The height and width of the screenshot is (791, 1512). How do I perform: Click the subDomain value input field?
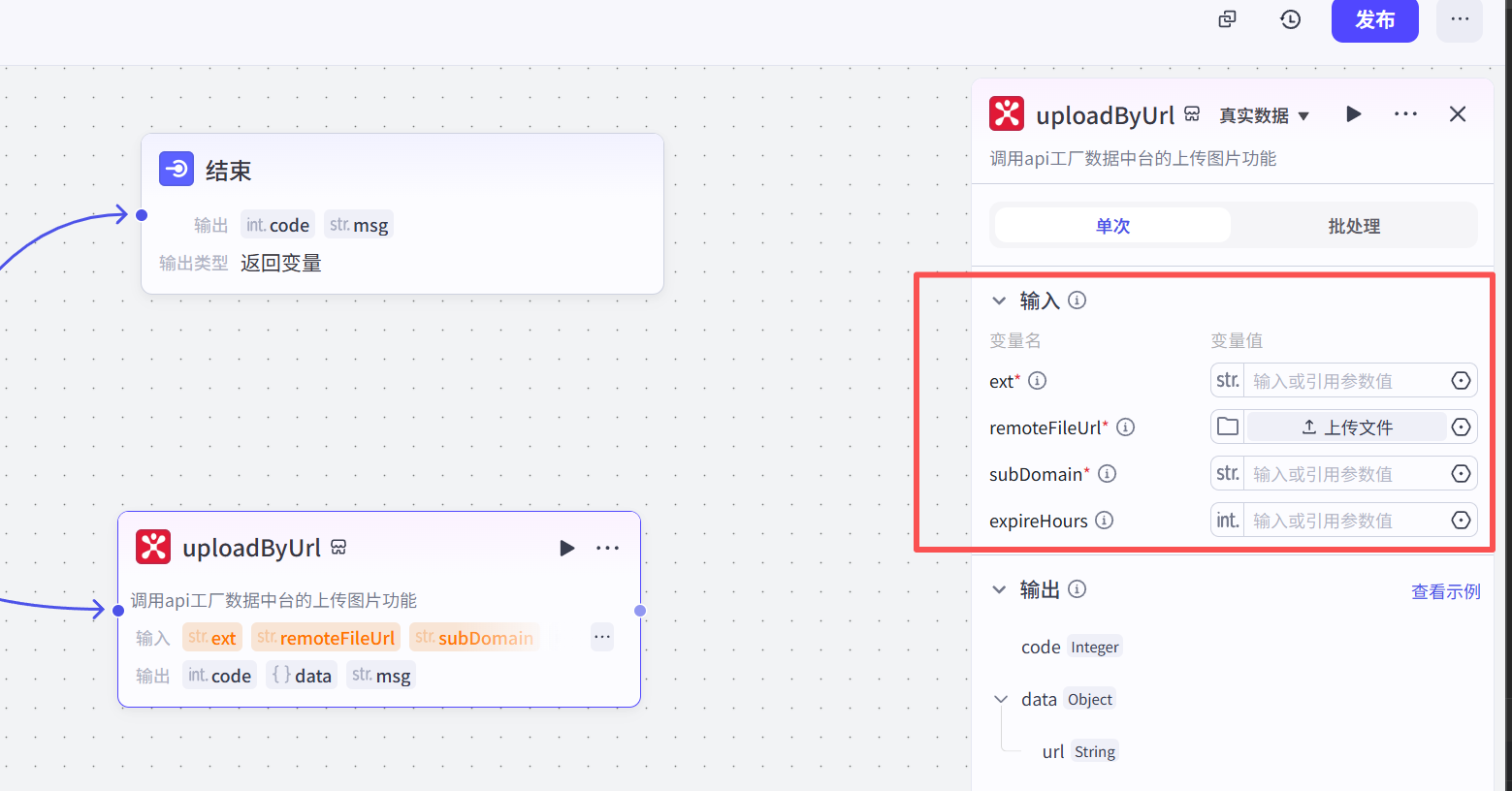tap(1343, 474)
